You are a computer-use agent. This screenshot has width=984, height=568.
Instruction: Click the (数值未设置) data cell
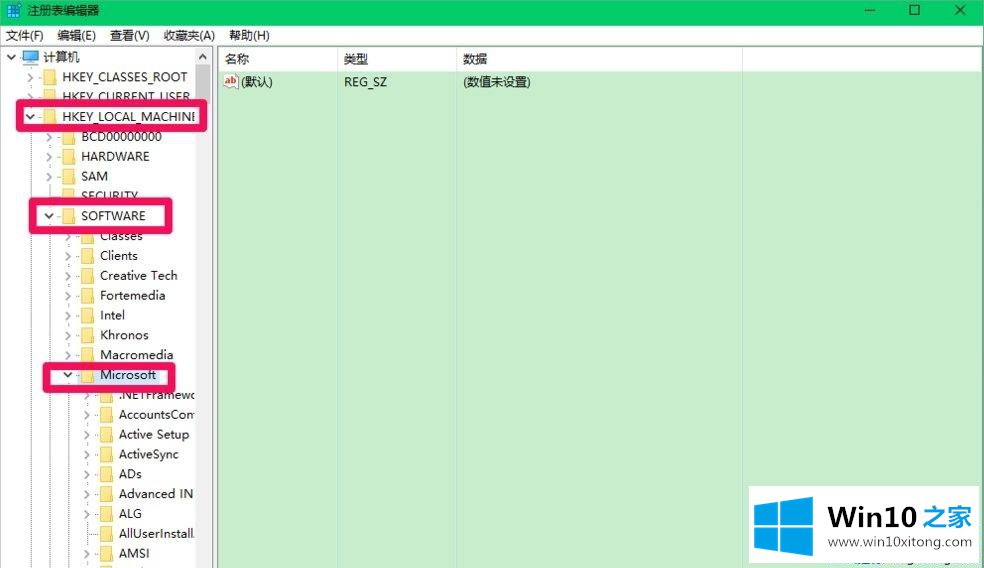click(x=496, y=82)
